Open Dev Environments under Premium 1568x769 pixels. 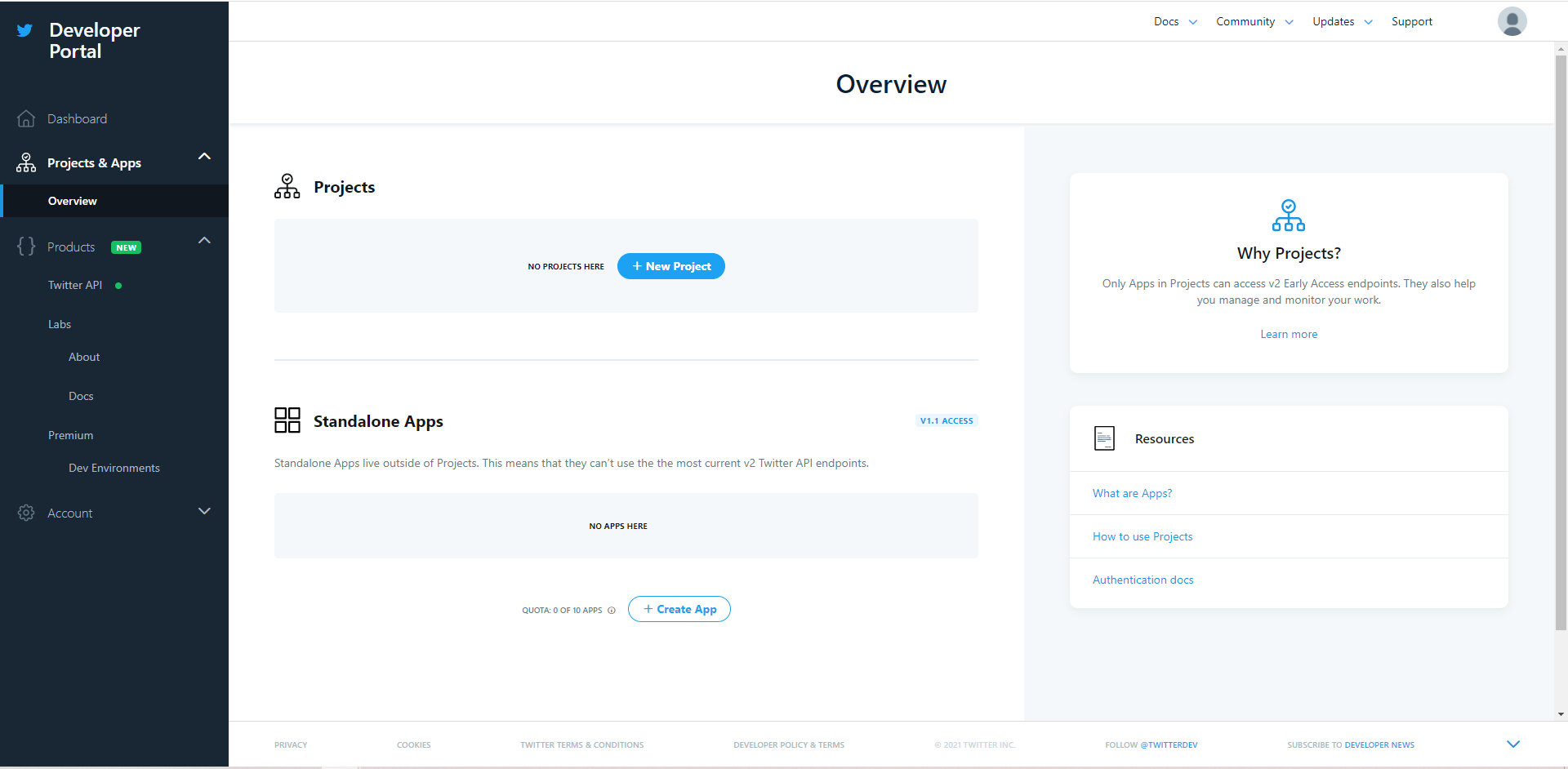pyautogui.click(x=114, y=468)
